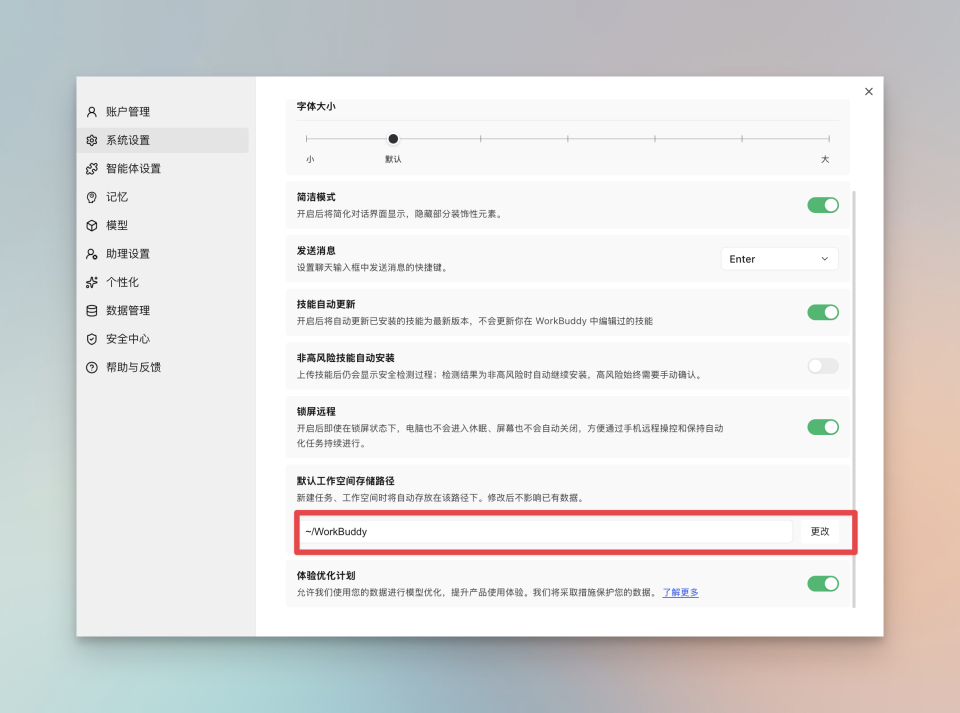
Task: Open the 发送消息 Enter dropdown
Action: click(779, 259)
